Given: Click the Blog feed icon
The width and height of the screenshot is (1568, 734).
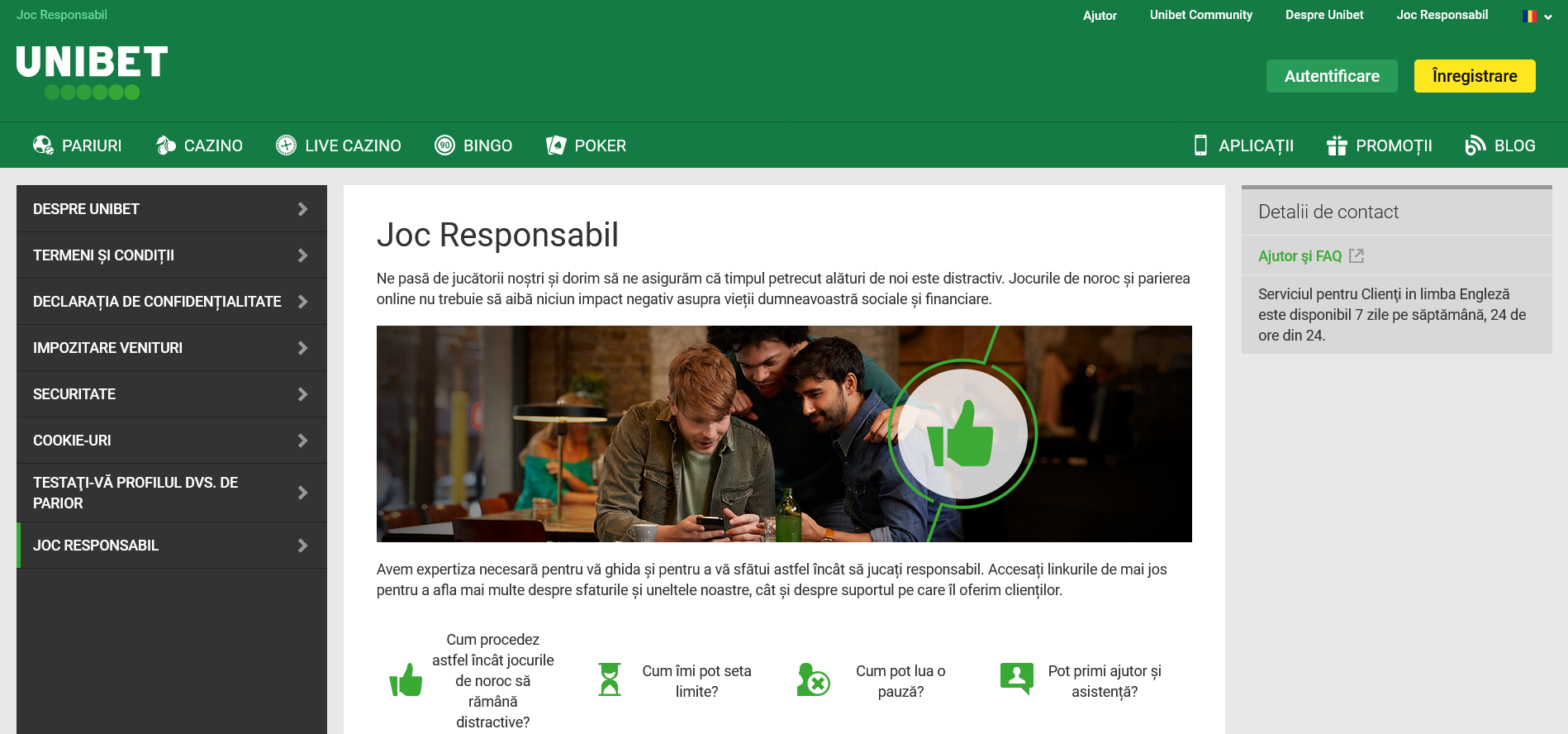Looking at the screenshot, I should coord(1475,145).
